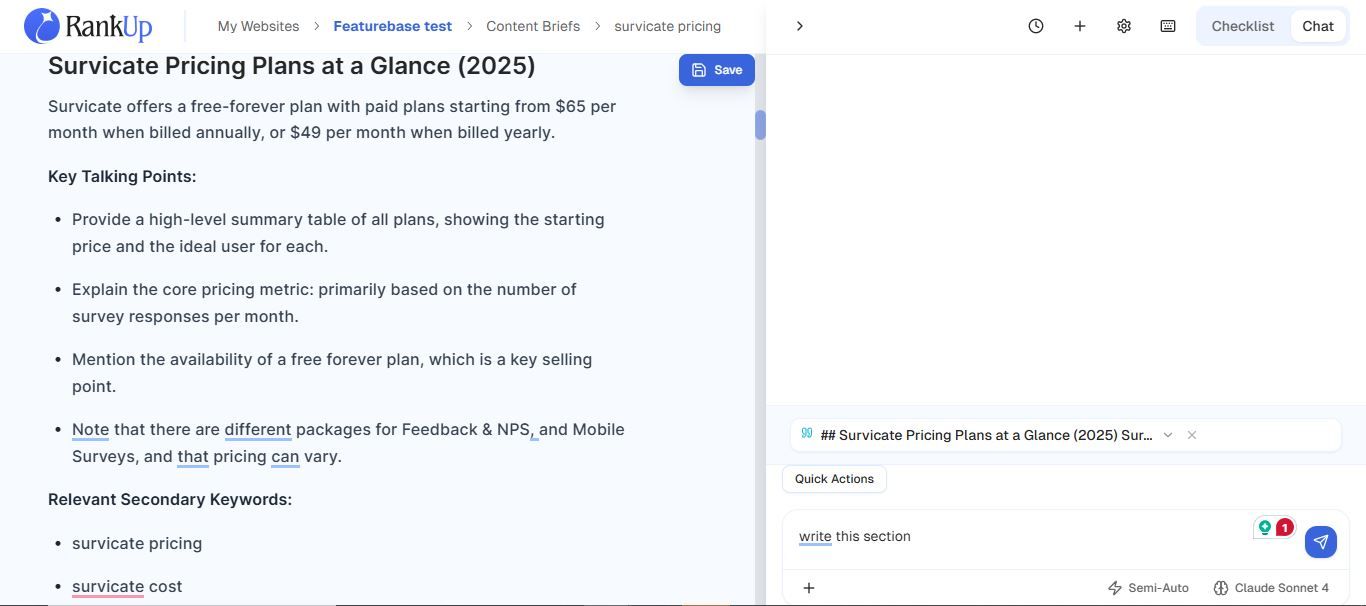Navigate to Content Briefs breadcrumb
Image resolution: width=1366 pixels, height=606 pixels.
pyautogui.click(x=533, y=26)
